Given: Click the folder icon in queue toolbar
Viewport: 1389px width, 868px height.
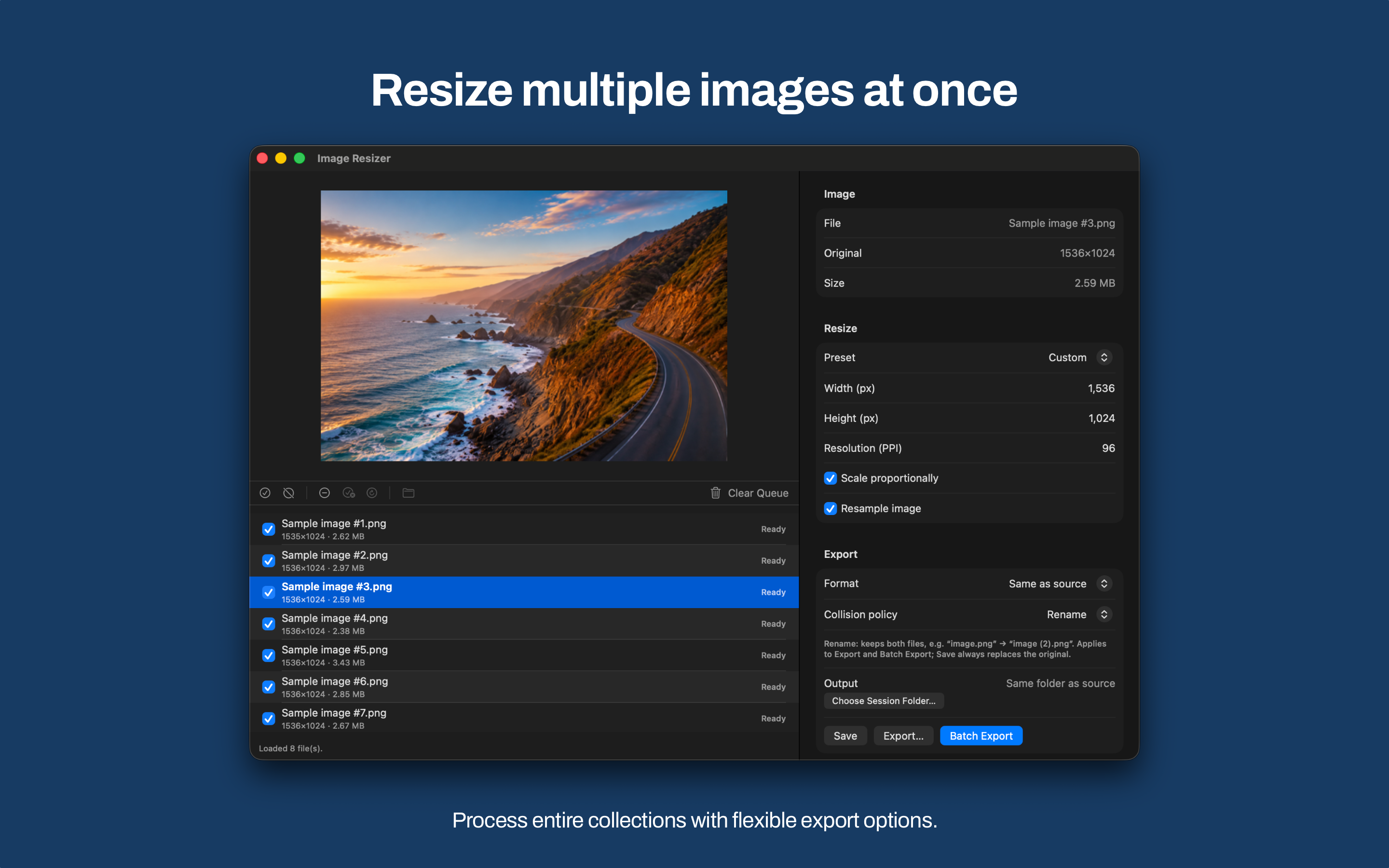Looking at the screenshot, I should tap(408, 493).
